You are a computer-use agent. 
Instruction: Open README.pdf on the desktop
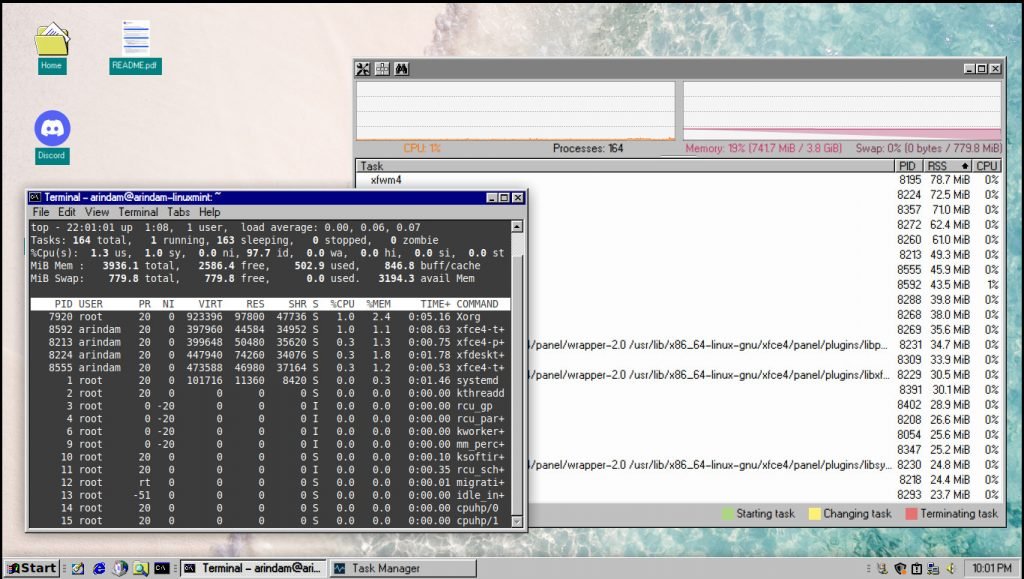(x=134, y=40)
